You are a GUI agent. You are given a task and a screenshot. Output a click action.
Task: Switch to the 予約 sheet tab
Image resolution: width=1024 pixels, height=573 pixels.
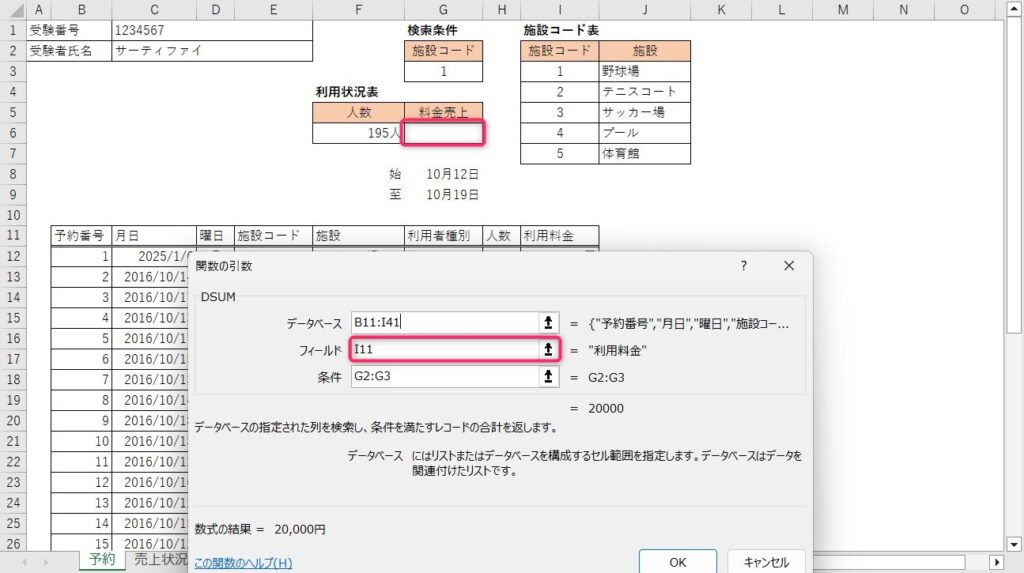coord(102,560)
